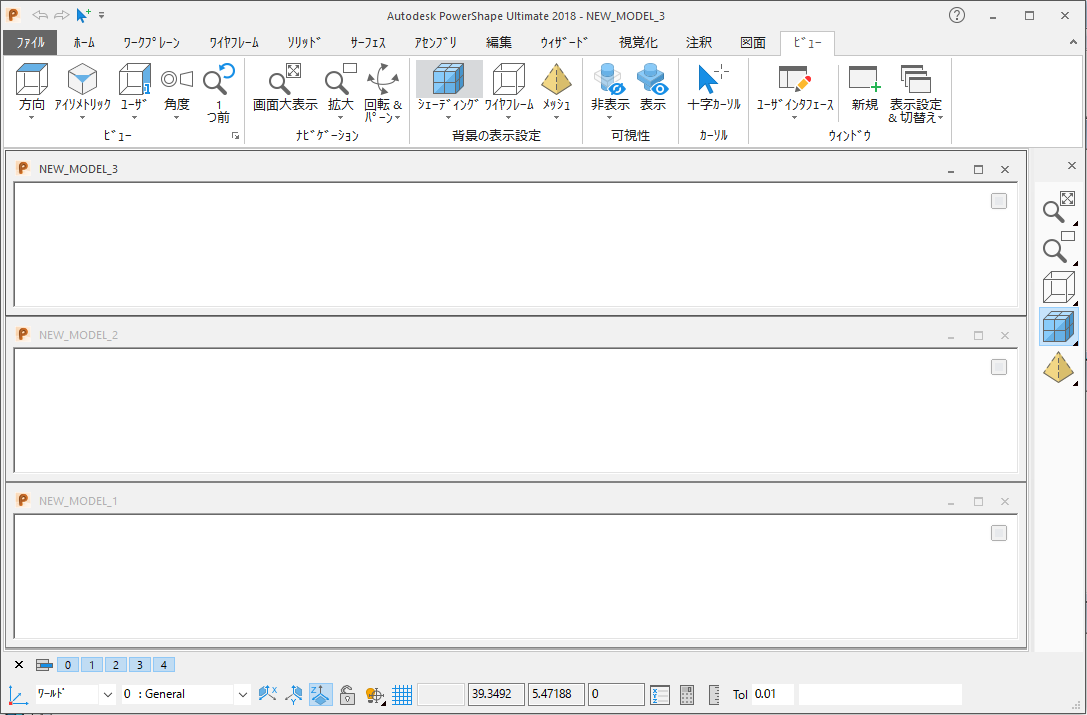
Task: Tick the checkbox in NEW_MODEL_3 view
Action: tap(999, 201)
